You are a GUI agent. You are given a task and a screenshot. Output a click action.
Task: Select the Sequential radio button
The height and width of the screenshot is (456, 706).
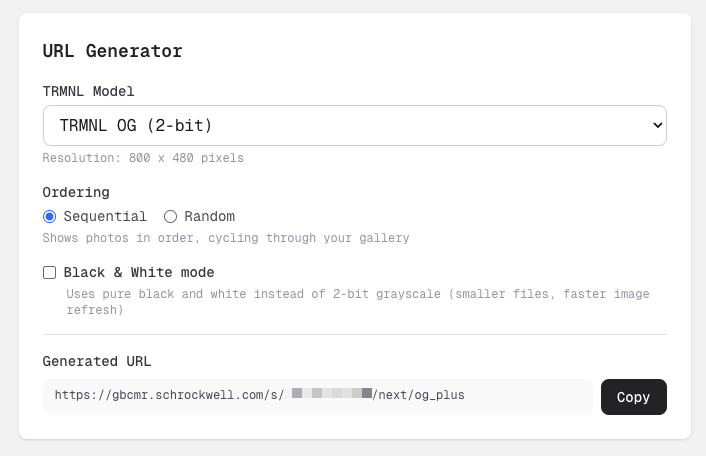click(x=49, y=216)
